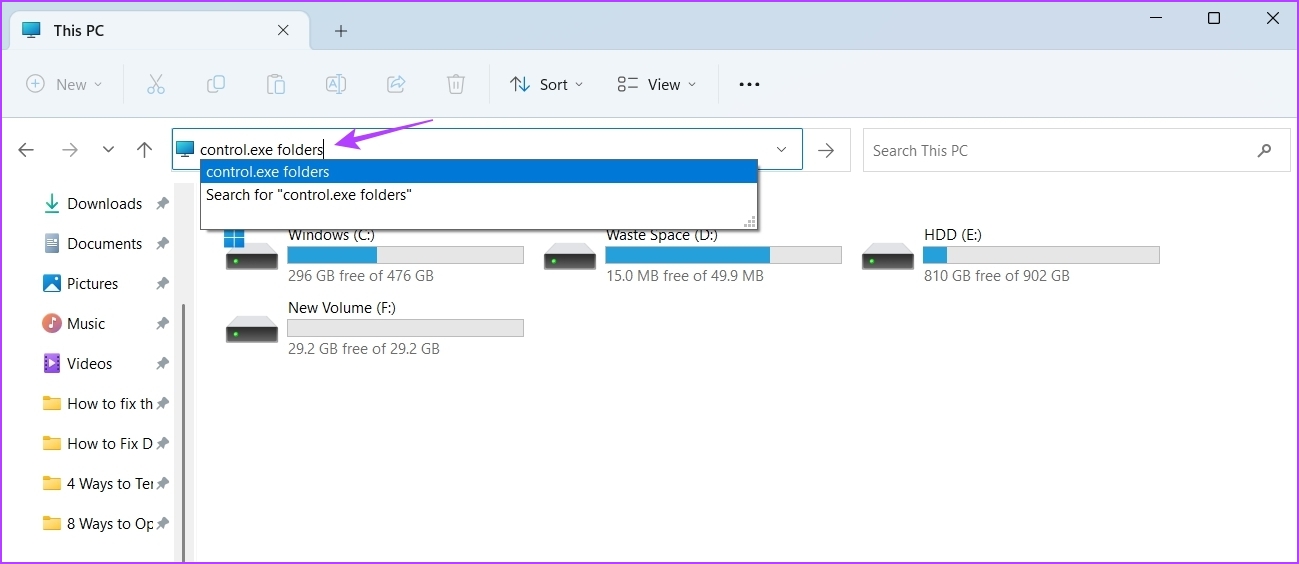1299x564 pixels.
Task: Open the Sort dropdown menu
Action: pyautogui.click(x=546, y=85)
